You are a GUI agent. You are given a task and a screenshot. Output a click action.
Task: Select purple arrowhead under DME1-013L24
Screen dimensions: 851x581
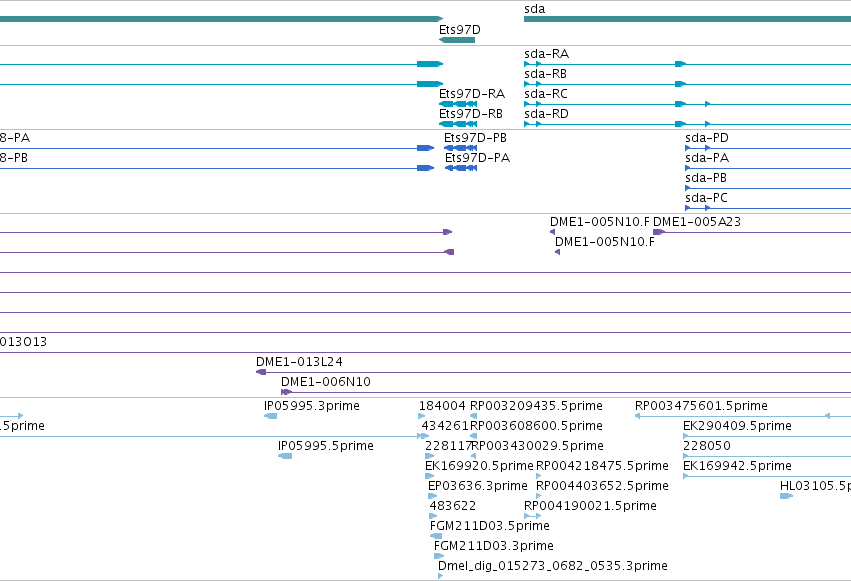[261, 372]
